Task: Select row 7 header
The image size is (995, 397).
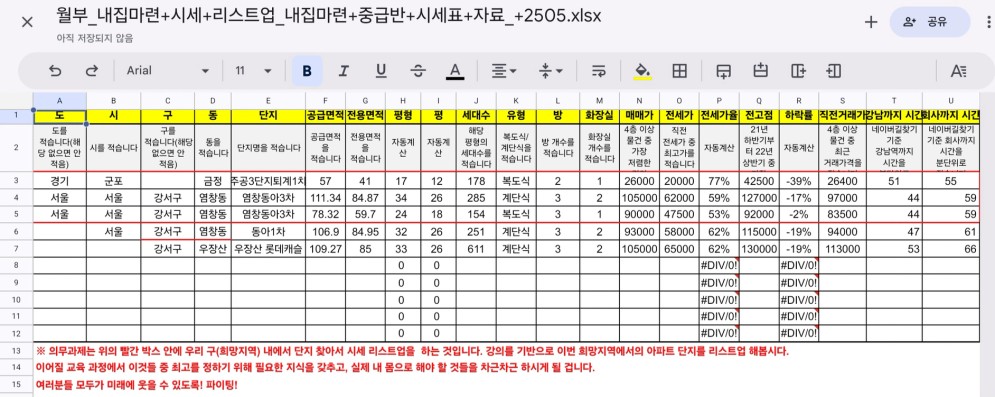Action: (x=16, y=249)
